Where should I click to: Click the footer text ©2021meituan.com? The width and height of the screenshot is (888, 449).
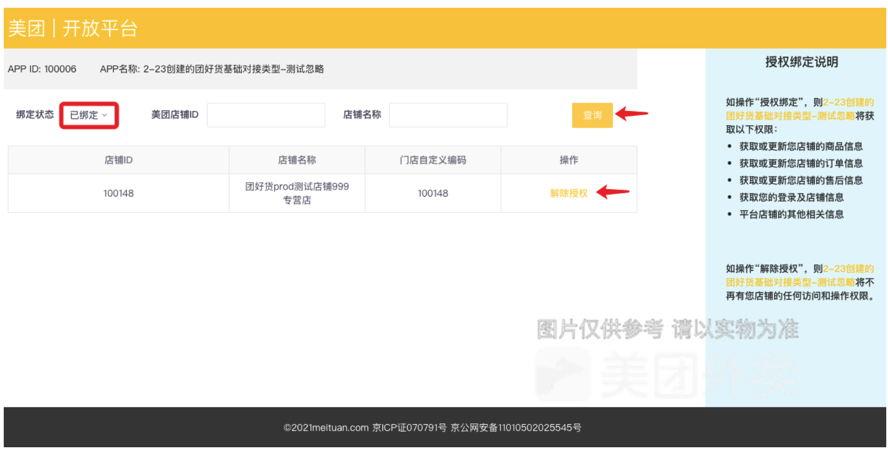(x=326, y=427)
